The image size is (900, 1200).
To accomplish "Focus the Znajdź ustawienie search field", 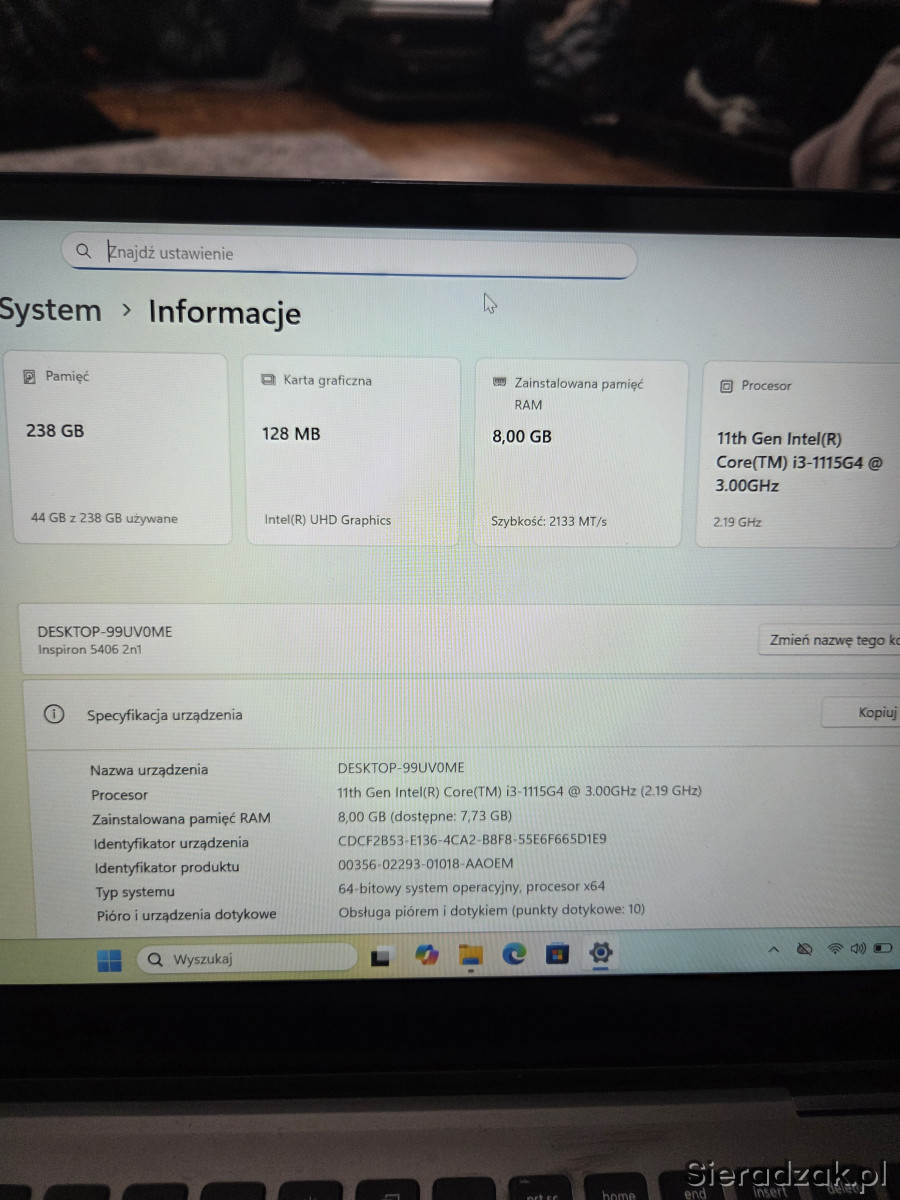I will tap(350, 253).
